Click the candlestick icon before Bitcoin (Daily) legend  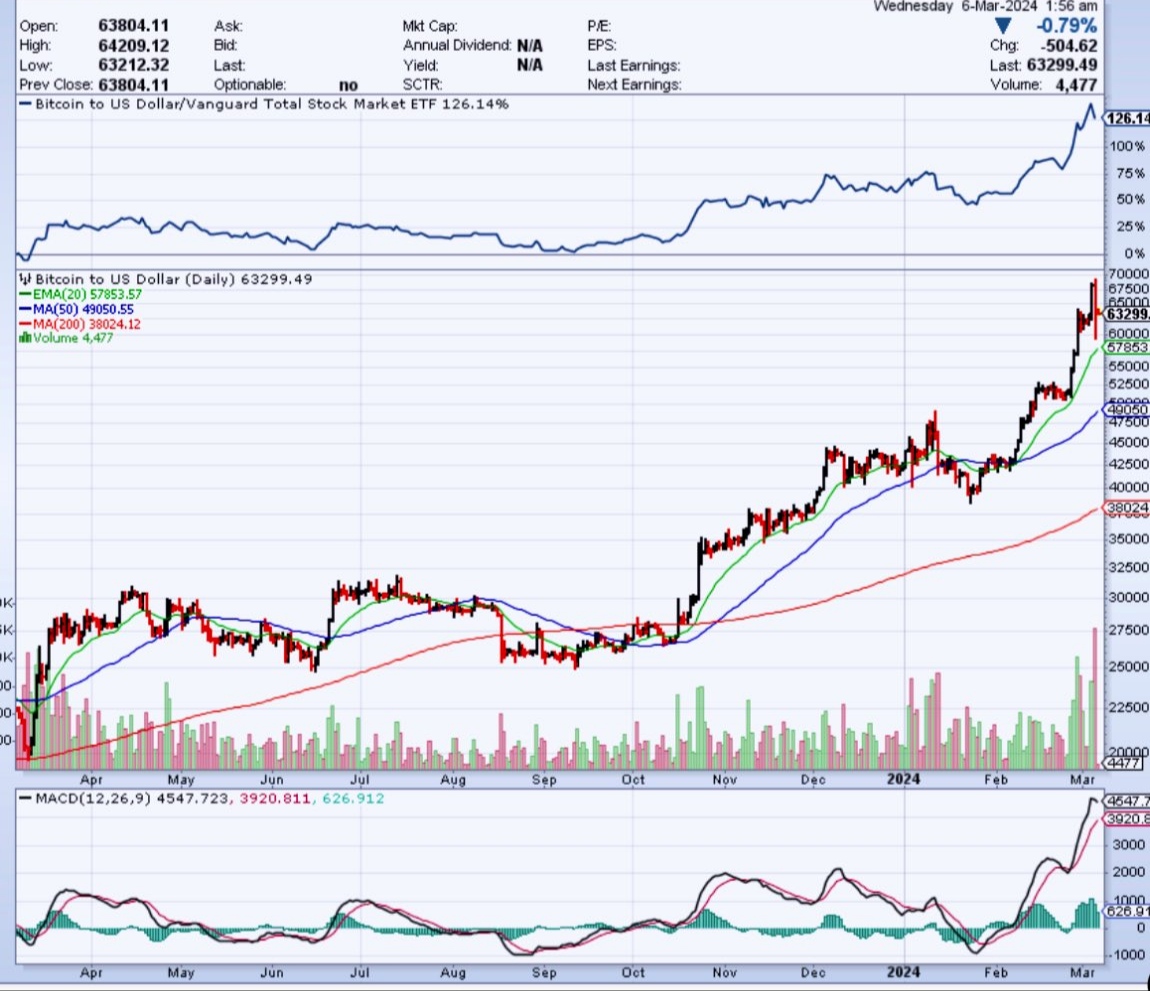26,280
